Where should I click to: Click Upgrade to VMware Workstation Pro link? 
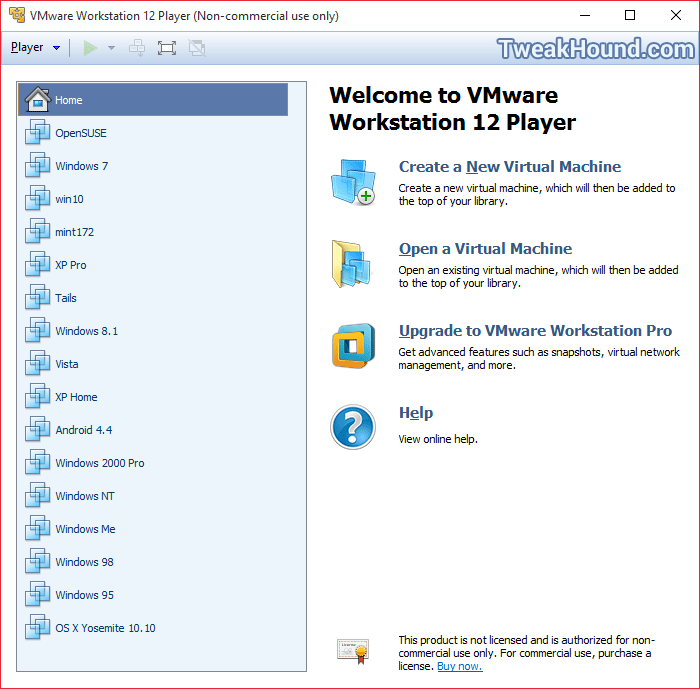point(535,331)
